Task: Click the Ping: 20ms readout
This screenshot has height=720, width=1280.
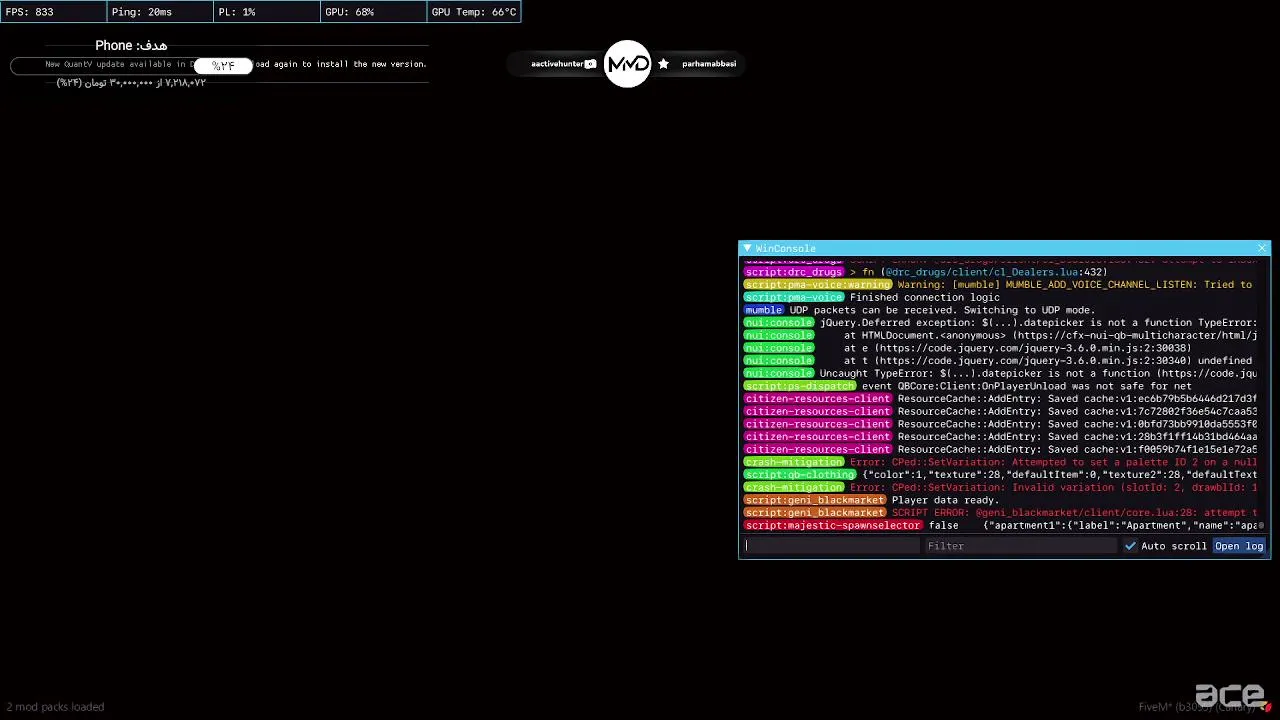Action: (x=142, y=12)
